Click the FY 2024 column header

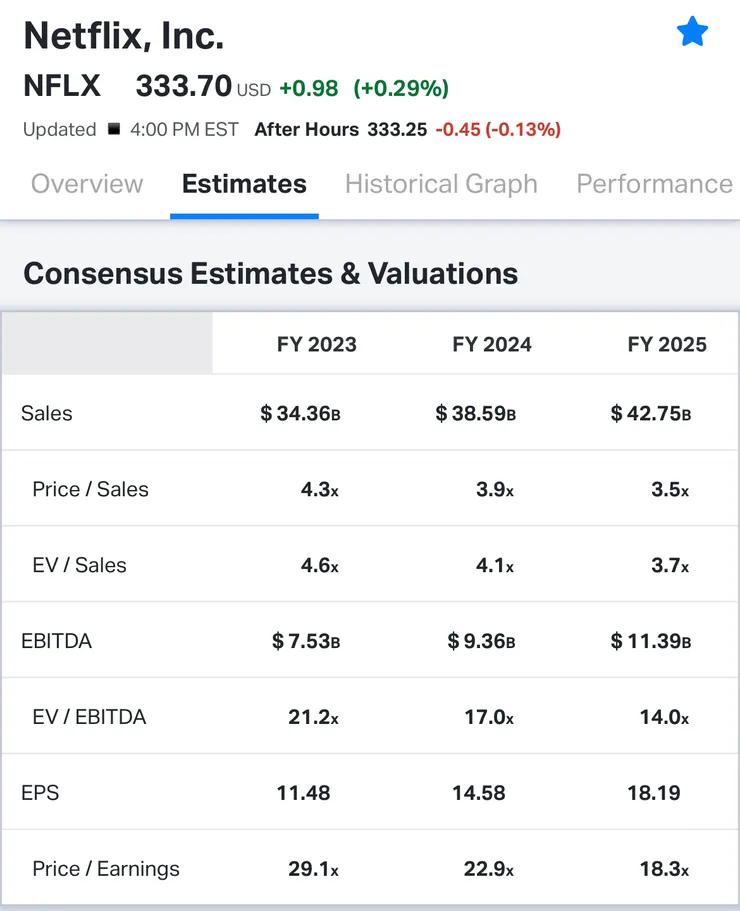click(491, 344)
